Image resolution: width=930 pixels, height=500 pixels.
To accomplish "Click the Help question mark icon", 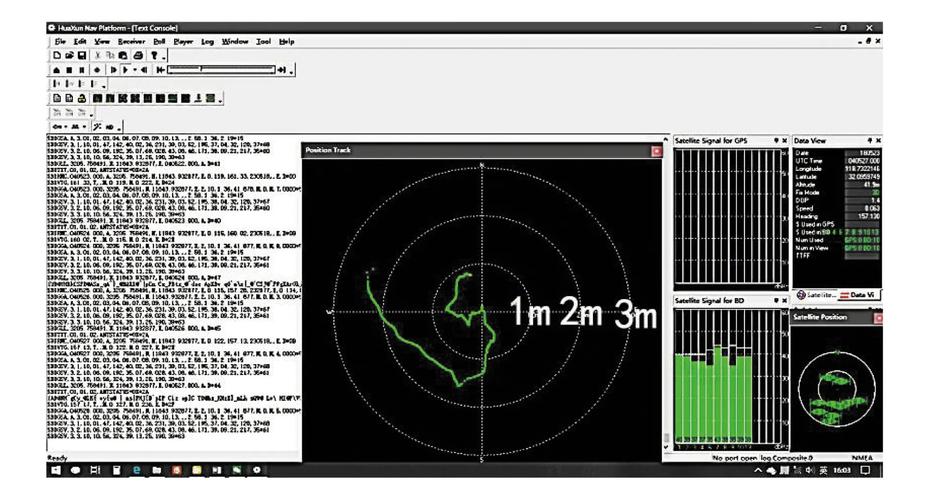I will pos(155,56).
